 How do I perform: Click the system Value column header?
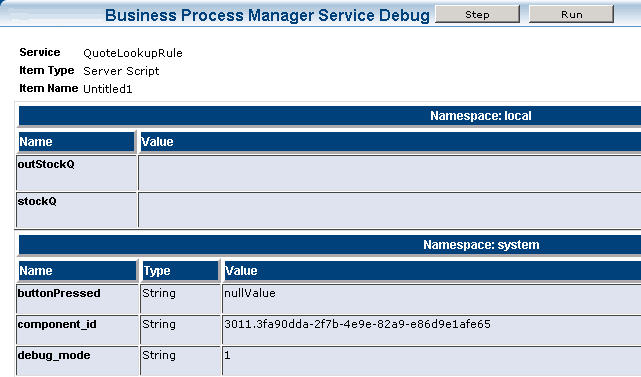pyautogui.click(x=432, y=271)
